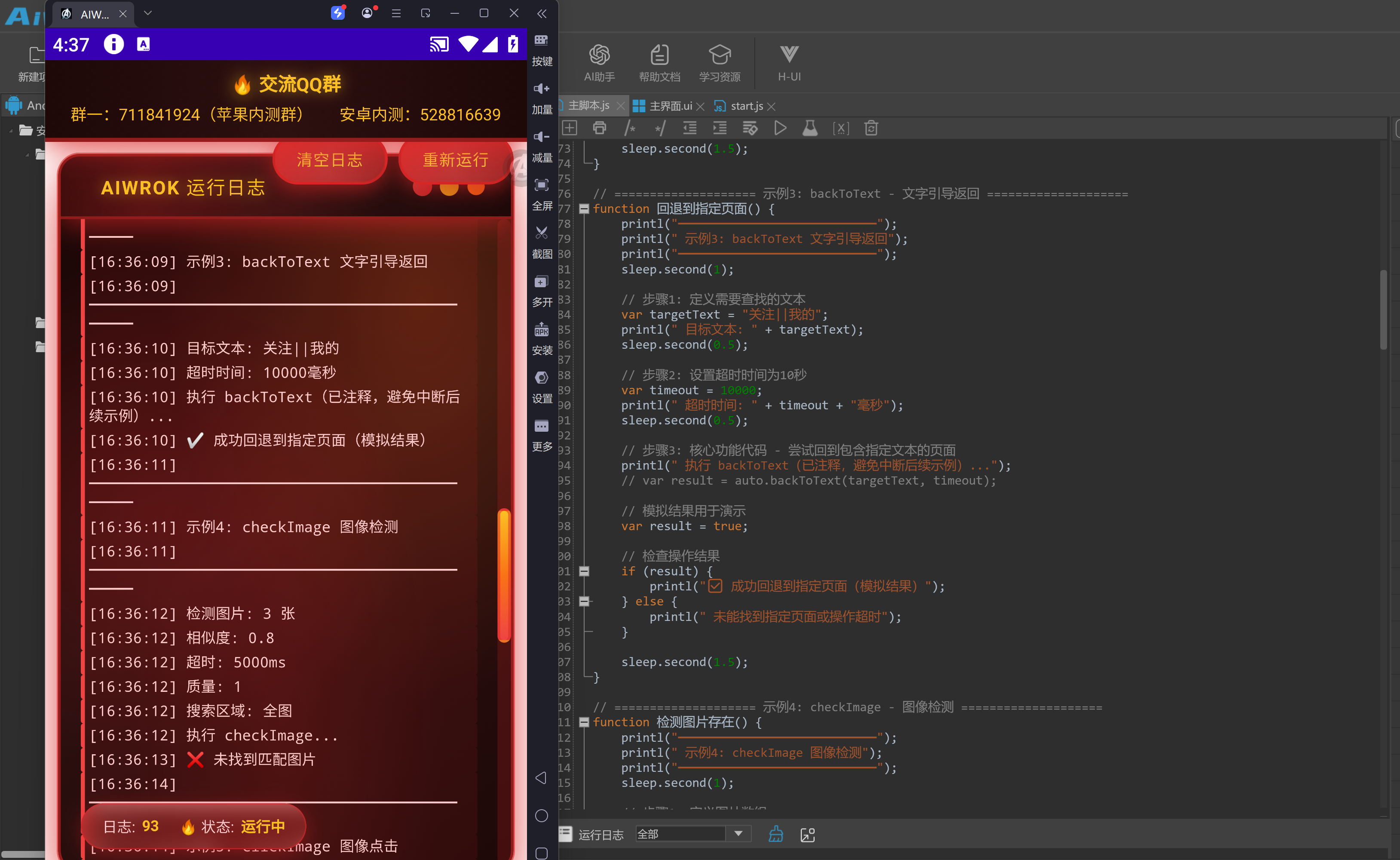
Task: Decrease indent of the code
Action: click(689, 128)
